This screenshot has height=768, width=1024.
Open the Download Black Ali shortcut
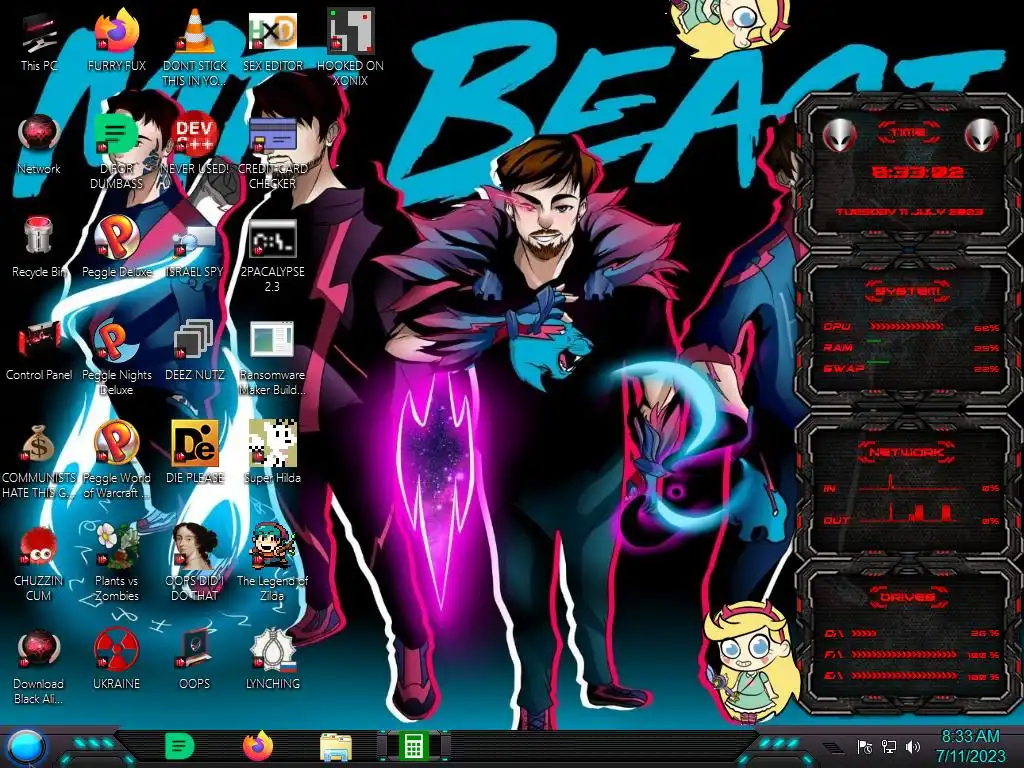coord(39,667)
